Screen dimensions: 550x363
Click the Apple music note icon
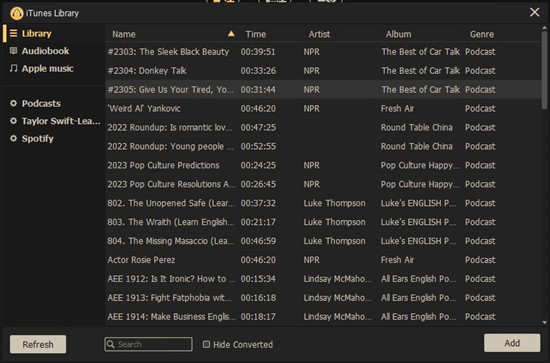click(13, 68)
